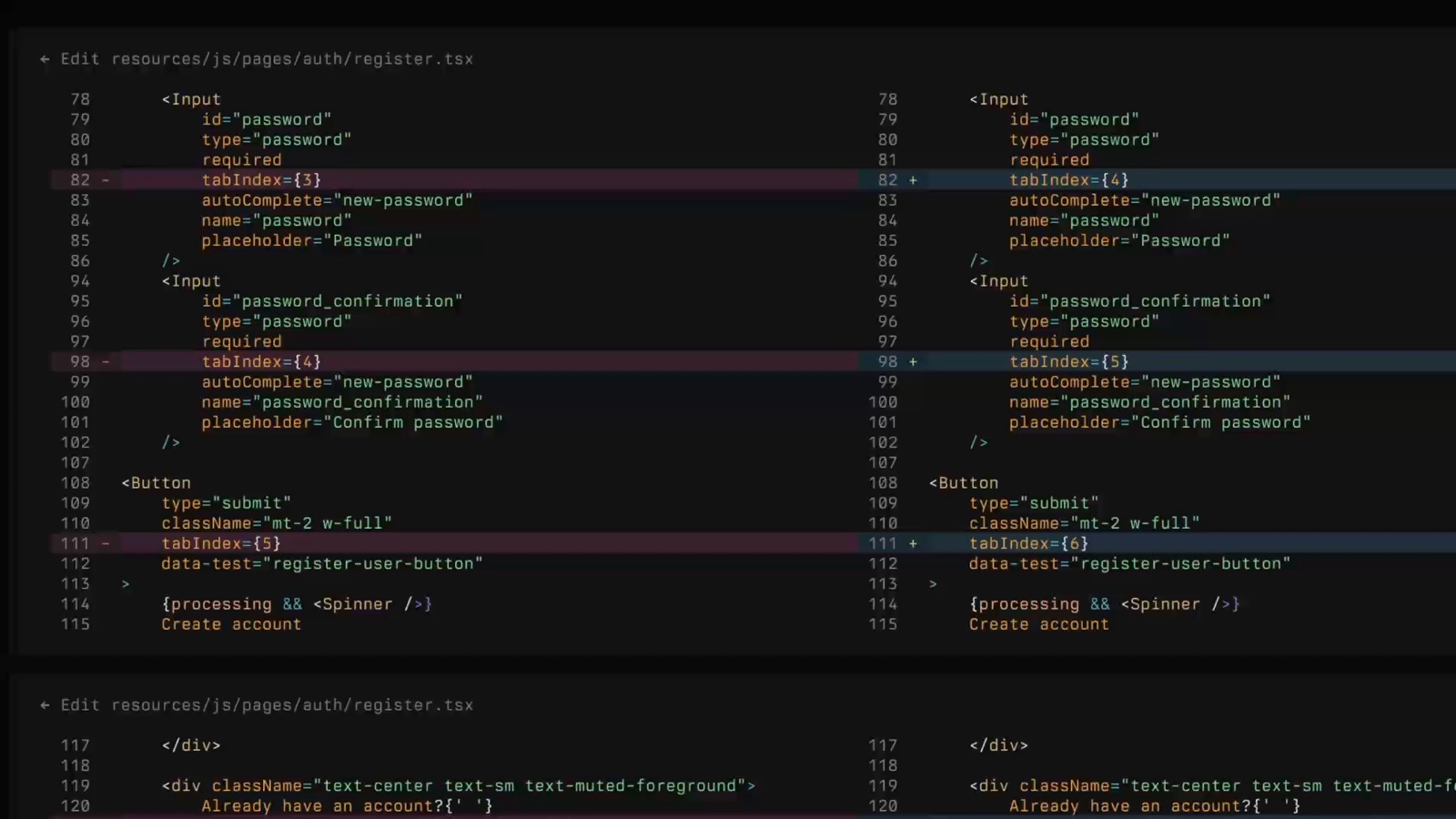Click name="password_confirmation" in the new pane
The height and width of the screenshot is (819, 1456).
pos(1150,402)
